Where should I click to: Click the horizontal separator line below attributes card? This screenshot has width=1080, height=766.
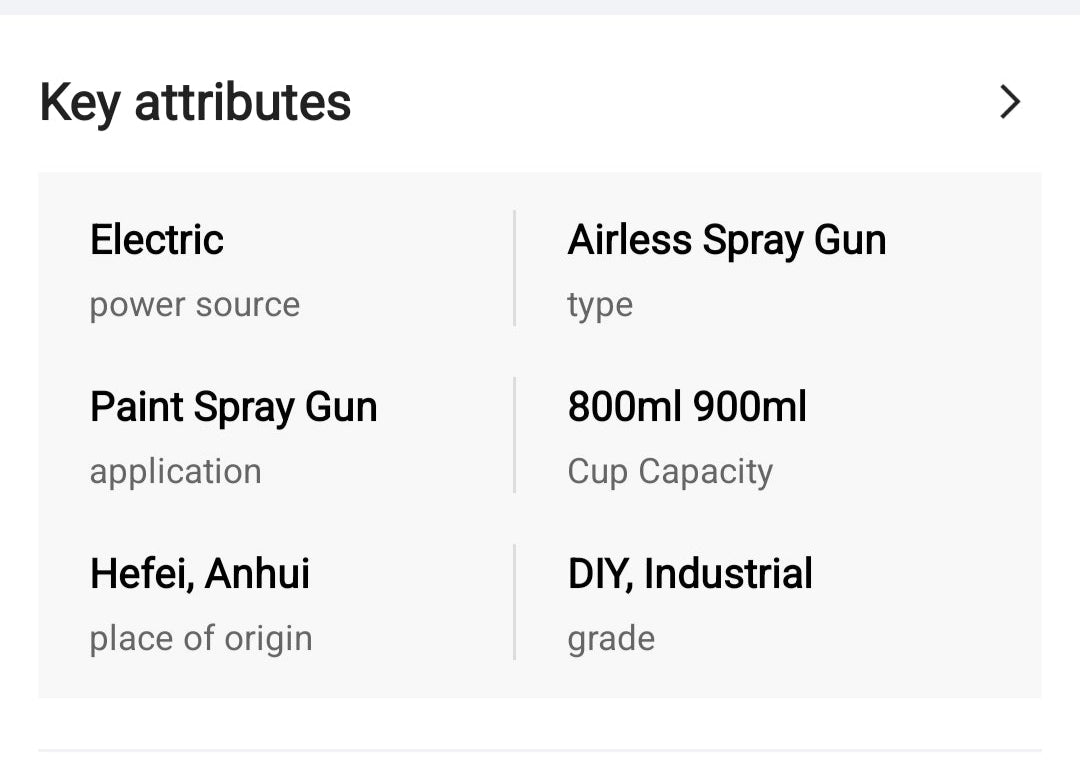540,750
